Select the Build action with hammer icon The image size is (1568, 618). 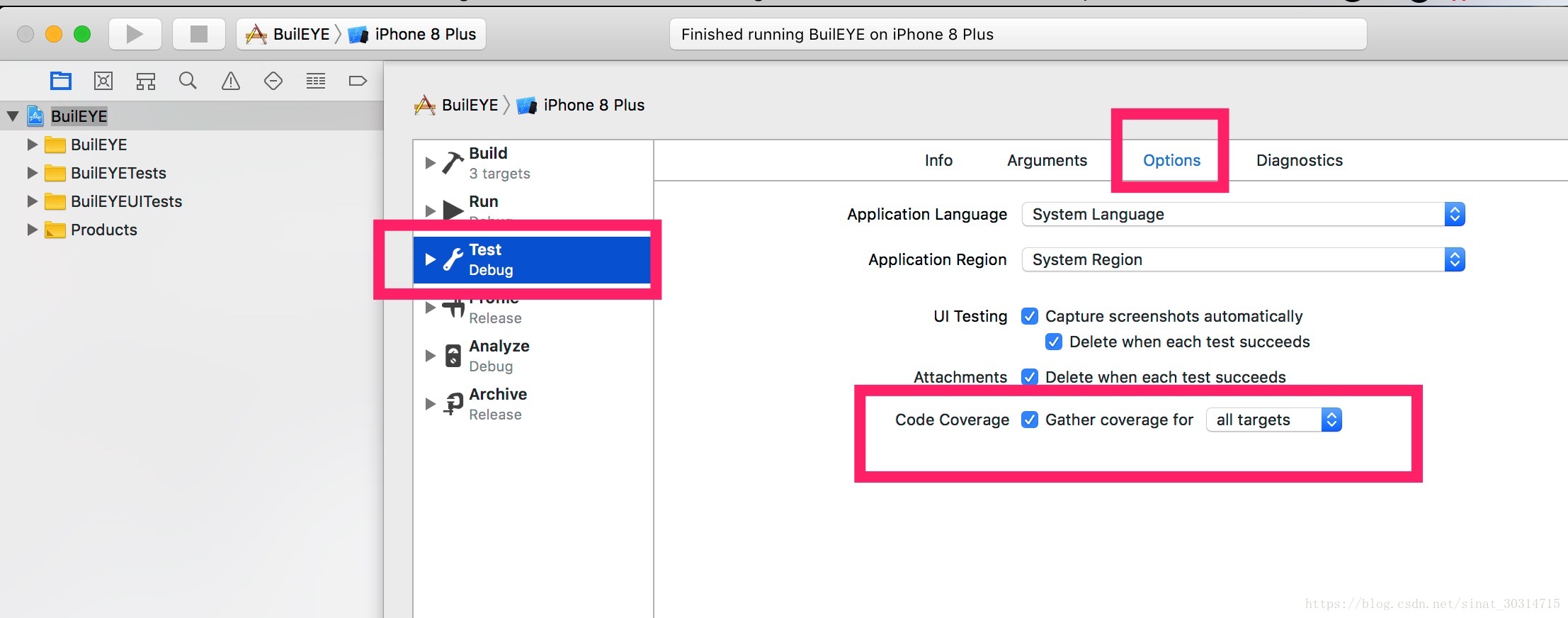click(x=453, y=162)
